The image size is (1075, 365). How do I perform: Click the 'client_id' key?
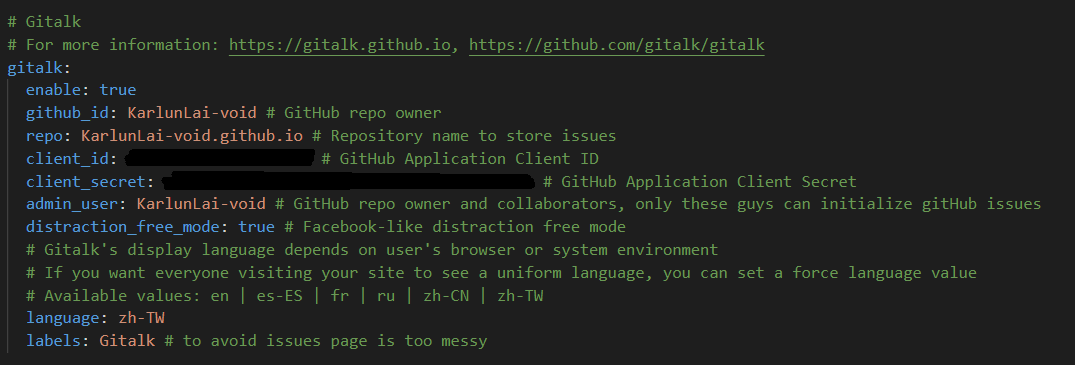[67, 158]
